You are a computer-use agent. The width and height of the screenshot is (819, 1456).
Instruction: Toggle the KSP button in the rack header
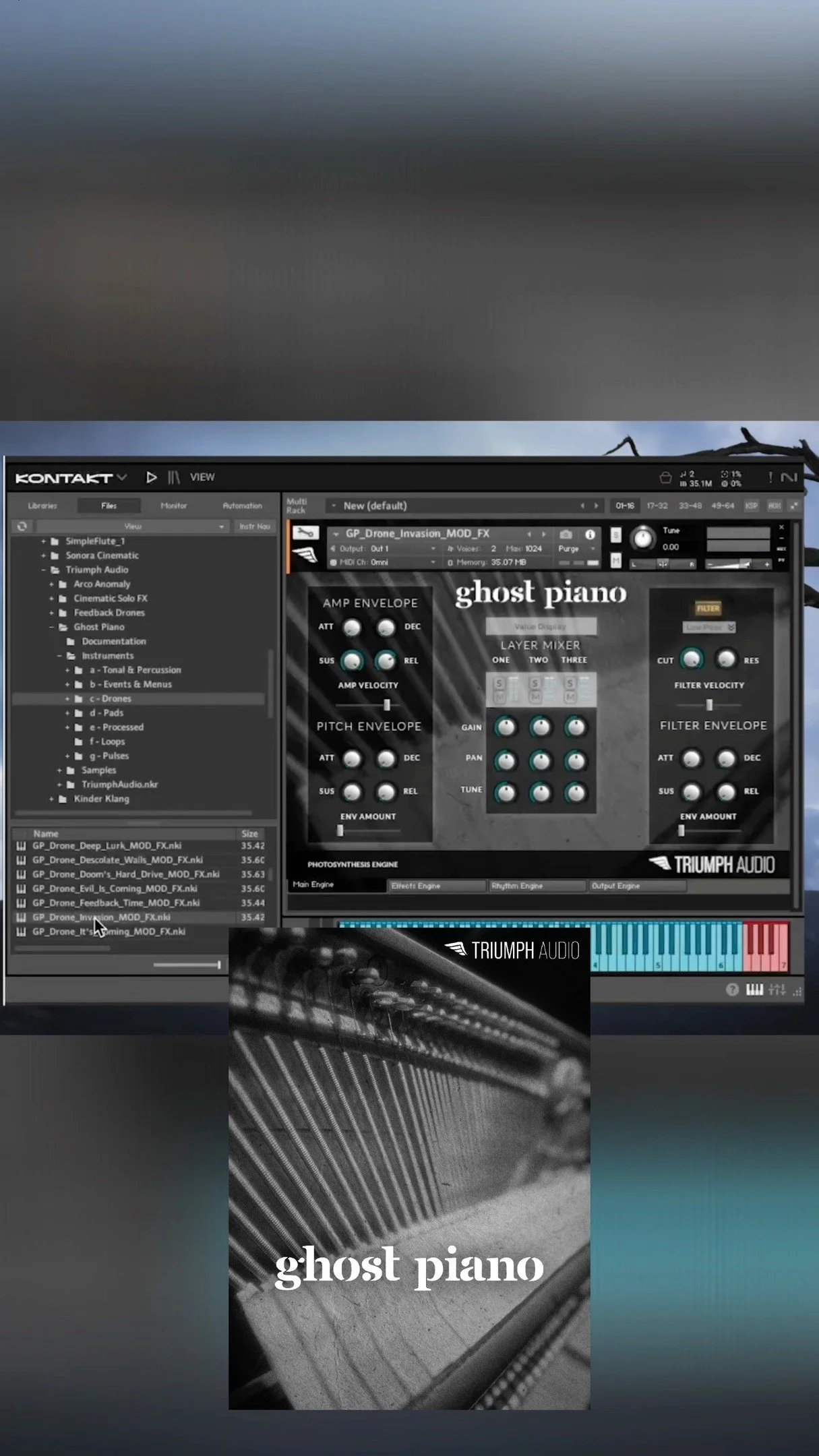pos(751,506)
